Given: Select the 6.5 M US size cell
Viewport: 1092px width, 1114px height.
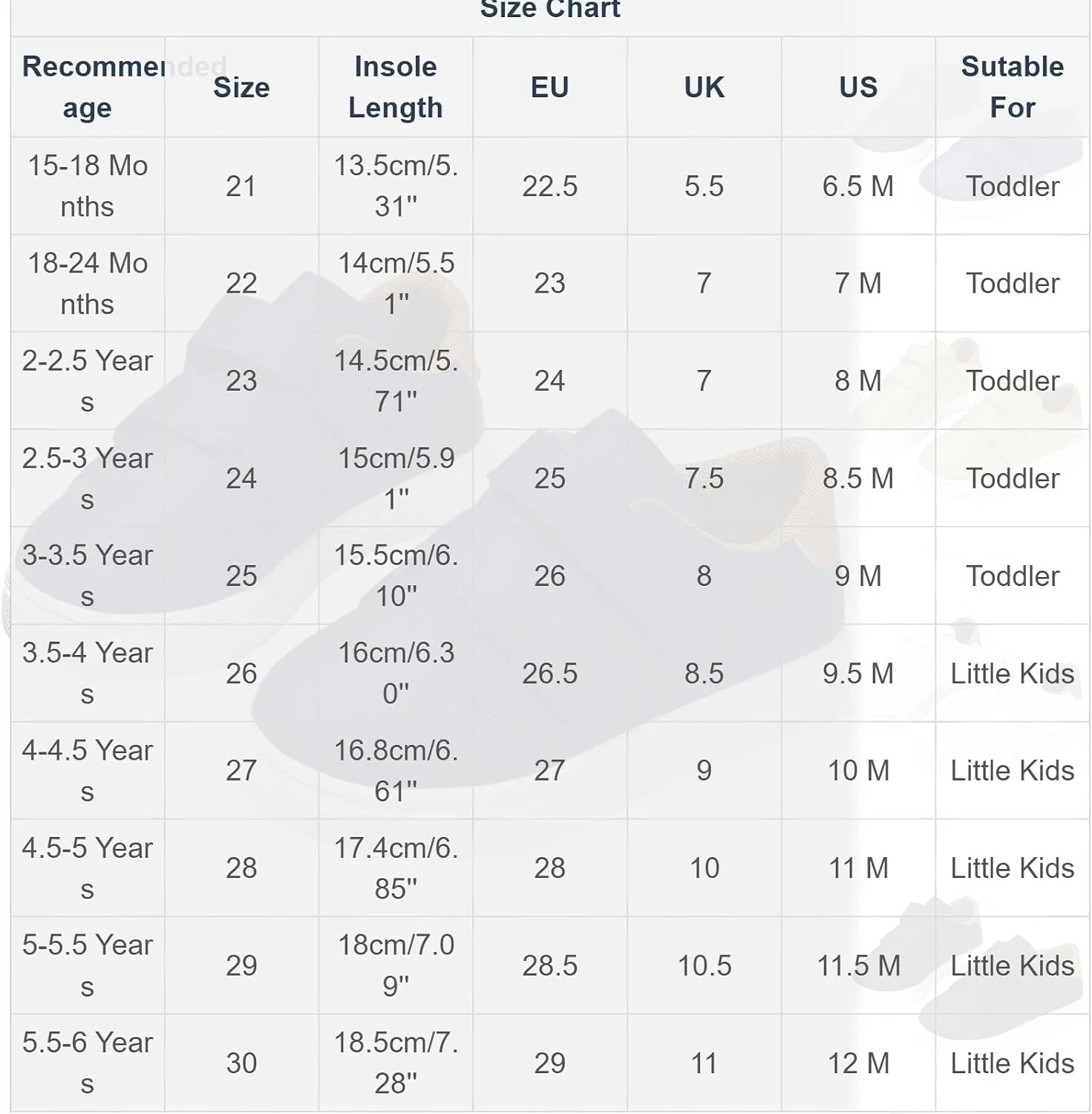Looking at the screenshot, I should click(858, 186).
